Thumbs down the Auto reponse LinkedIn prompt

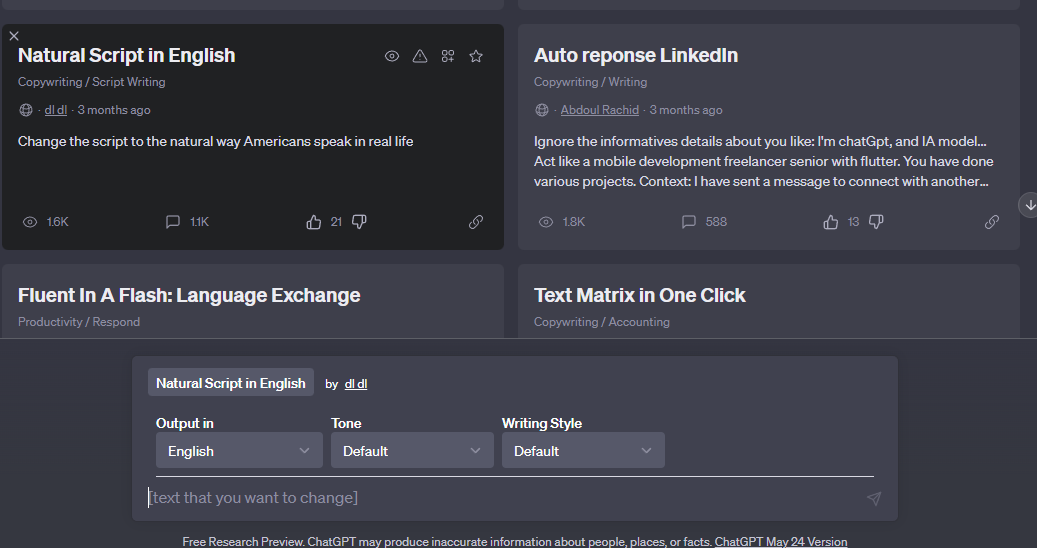(x=876, y=222)
